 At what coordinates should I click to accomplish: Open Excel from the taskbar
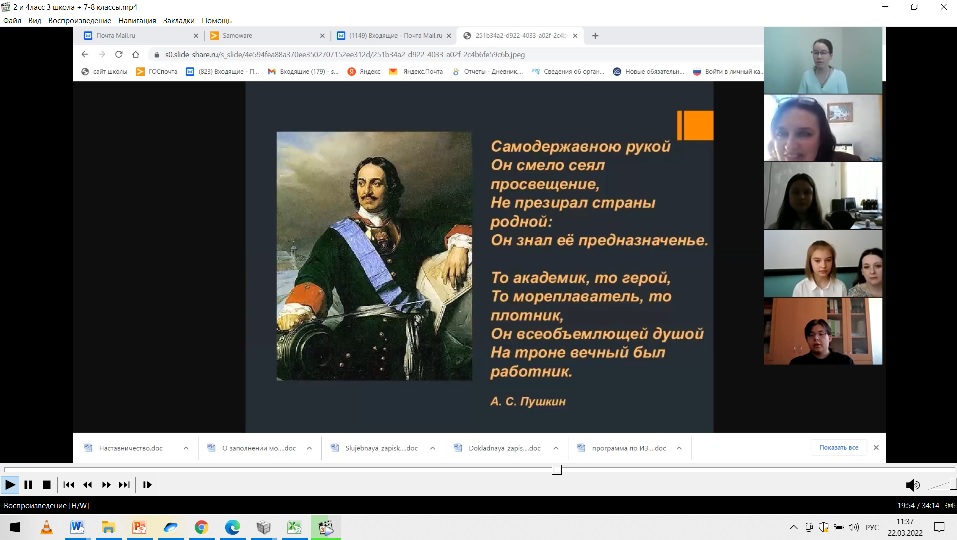(x=294, y=527)
